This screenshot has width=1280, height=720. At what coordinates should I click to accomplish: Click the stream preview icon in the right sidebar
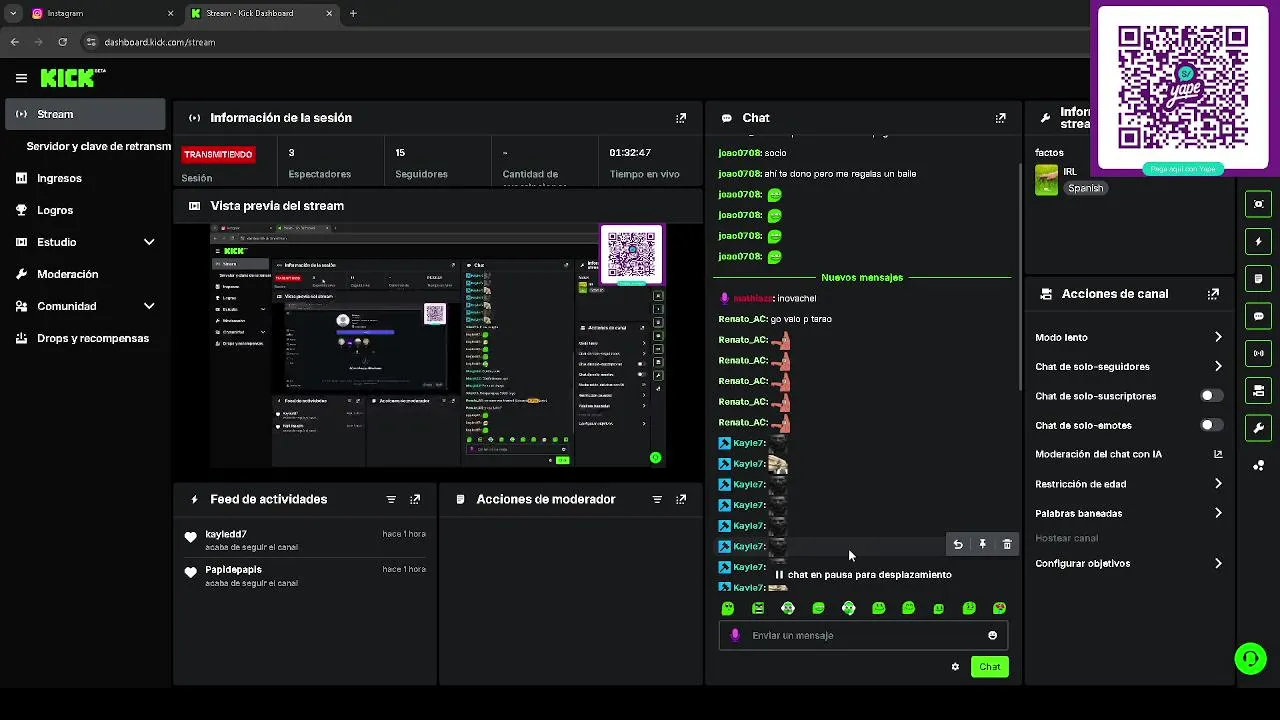click(1258, 204)
